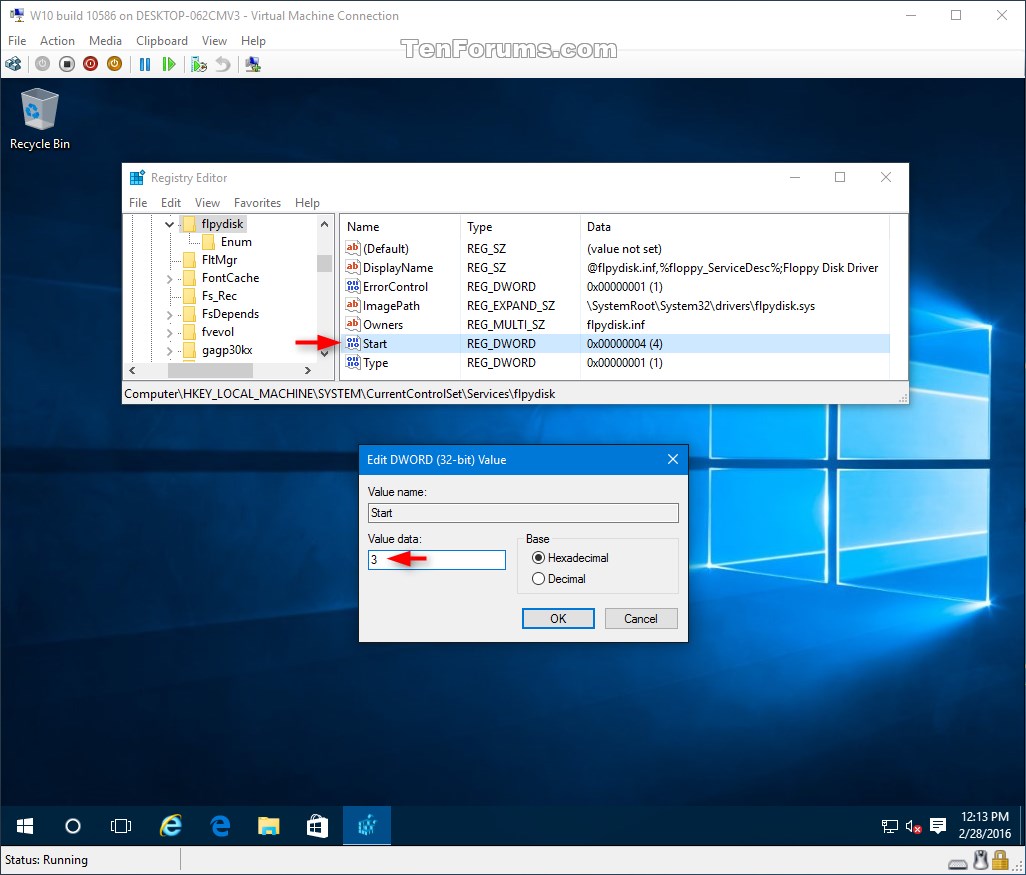Send Ctrl+Alt+Delete to the virtual machine
1026x875 pixels.
click(14, 63)
